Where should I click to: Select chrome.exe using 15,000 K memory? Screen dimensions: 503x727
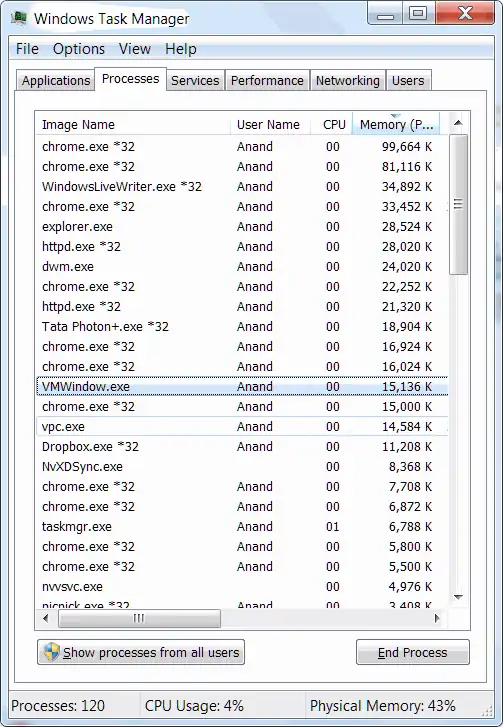pyautogui.click(x=242, y=406)
